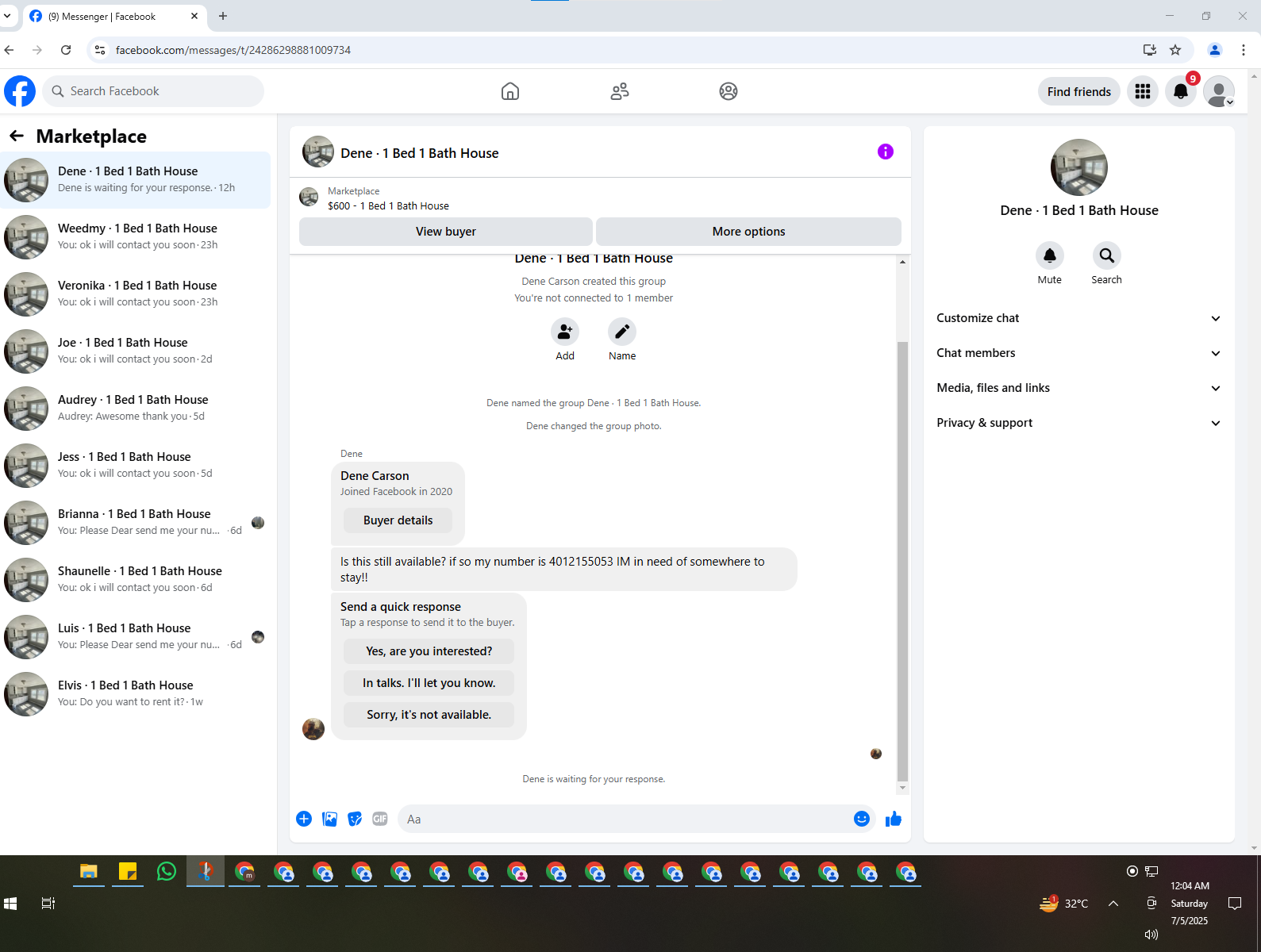The height and width of the screenshot is (952, 1261).
Task: Open the Luis 1 Bed 1 Bath House chat
Action: (x=136, y=637)
